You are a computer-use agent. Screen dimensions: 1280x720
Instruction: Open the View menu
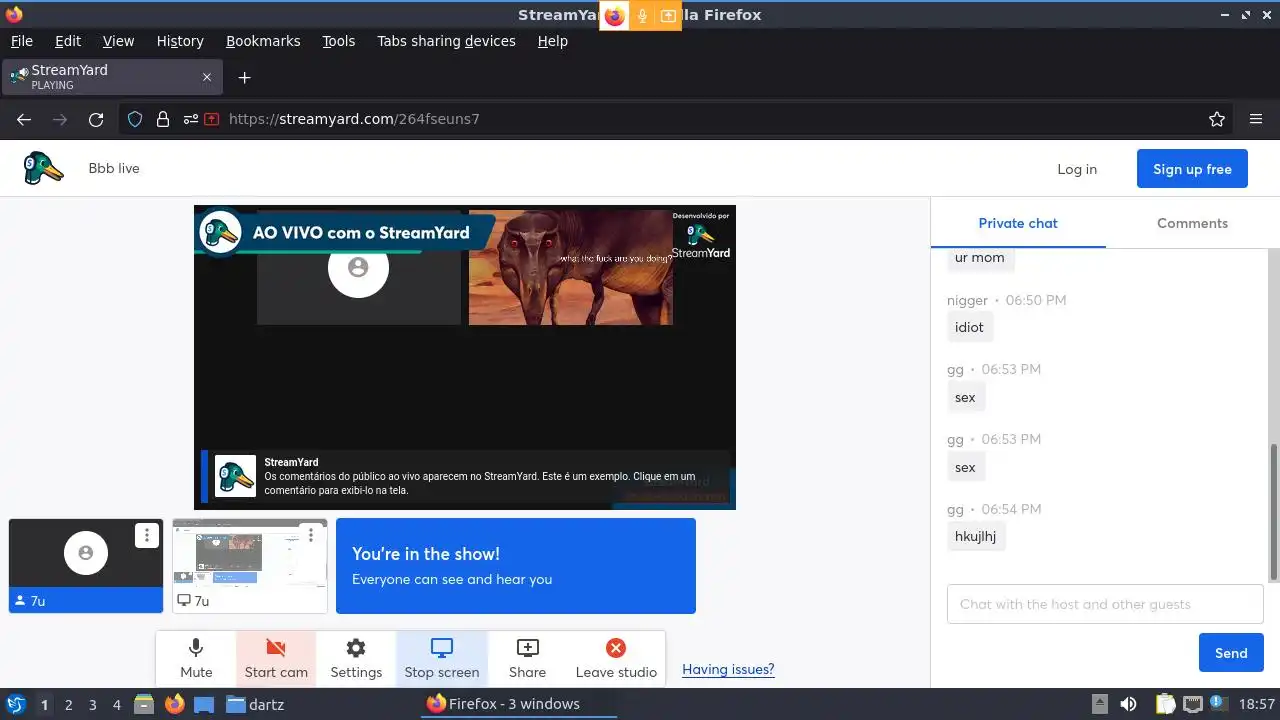(x=118, y=41)
